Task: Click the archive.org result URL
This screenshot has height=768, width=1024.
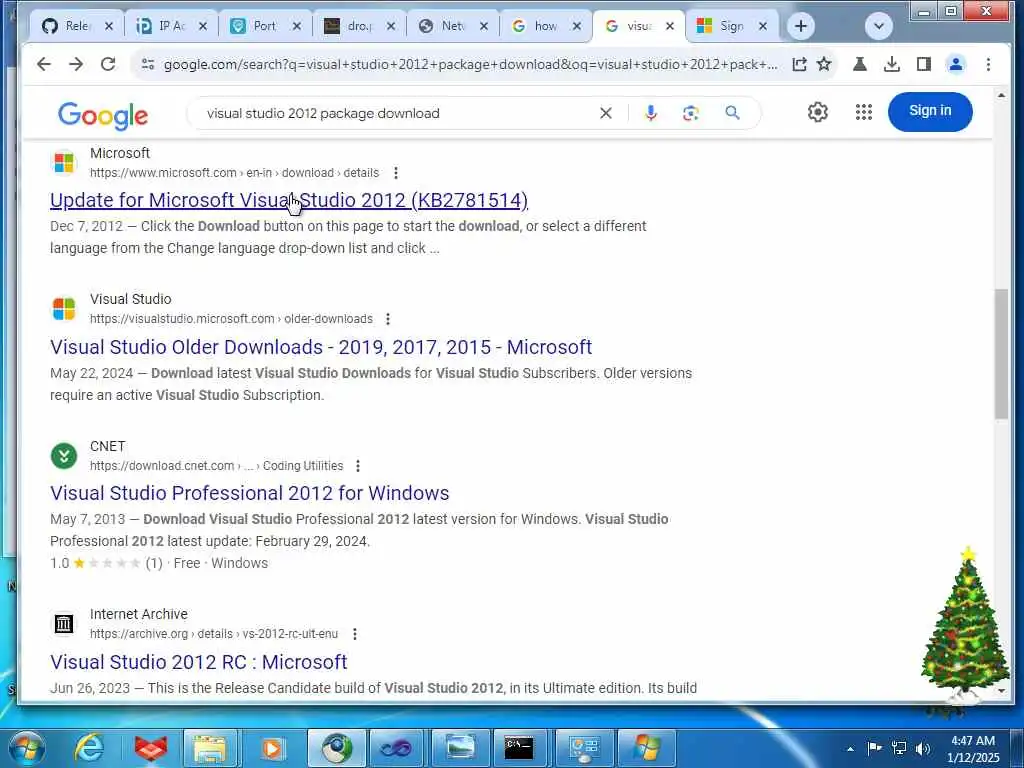Action: click(x=214, y=634)
